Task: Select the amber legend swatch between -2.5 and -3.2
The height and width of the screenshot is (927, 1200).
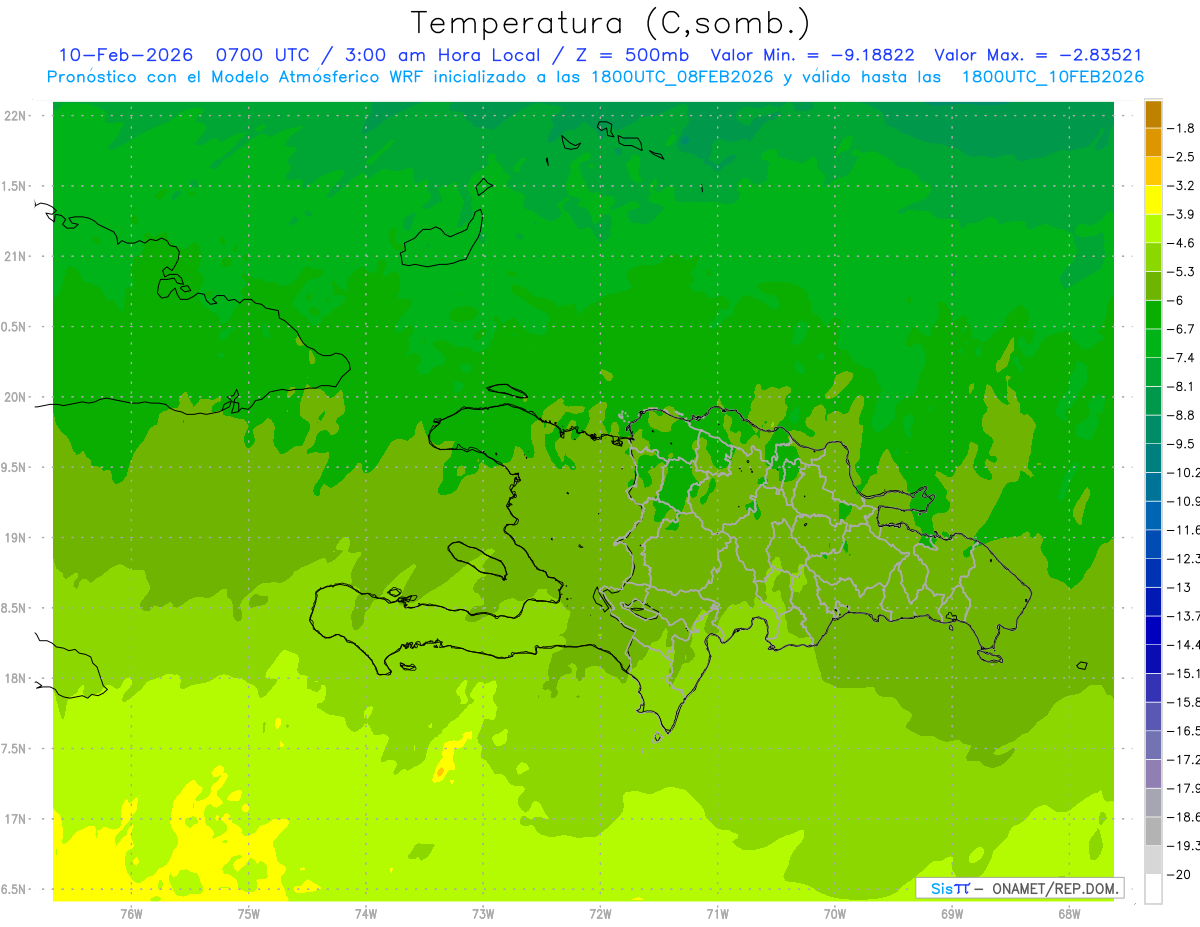Action: coord(1153,172)
